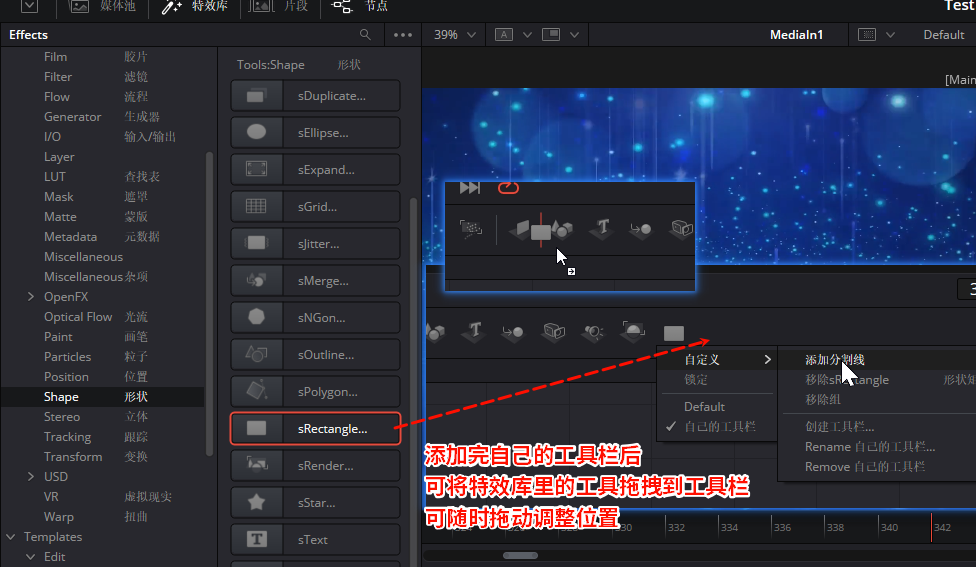Select the sRectangle tool button

click(x=316, y=429)
